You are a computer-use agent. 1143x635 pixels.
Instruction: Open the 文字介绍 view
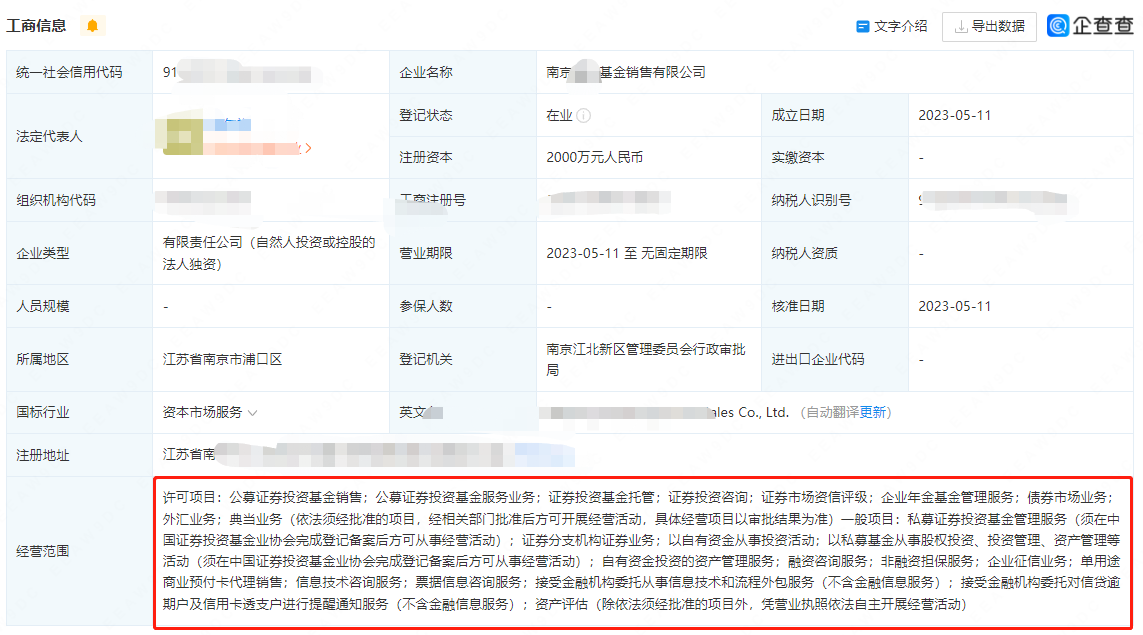(x=900, y=27)
